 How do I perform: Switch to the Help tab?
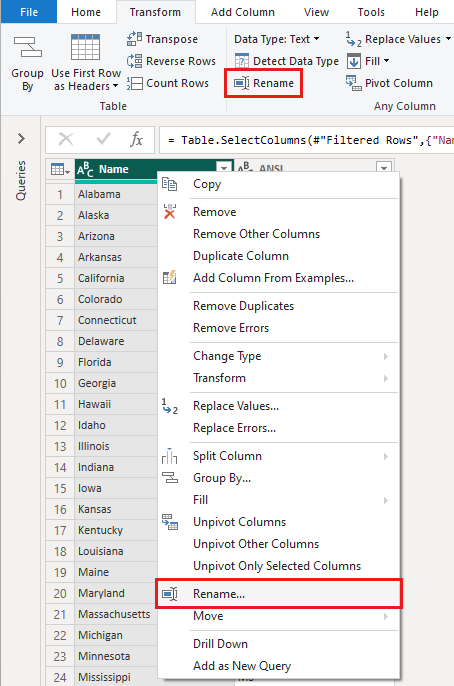point(427,12)
